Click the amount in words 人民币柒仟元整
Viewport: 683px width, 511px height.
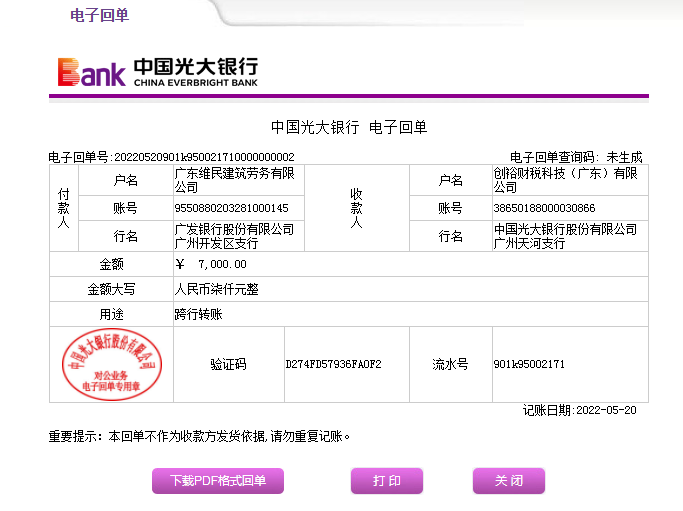(217, 289)
